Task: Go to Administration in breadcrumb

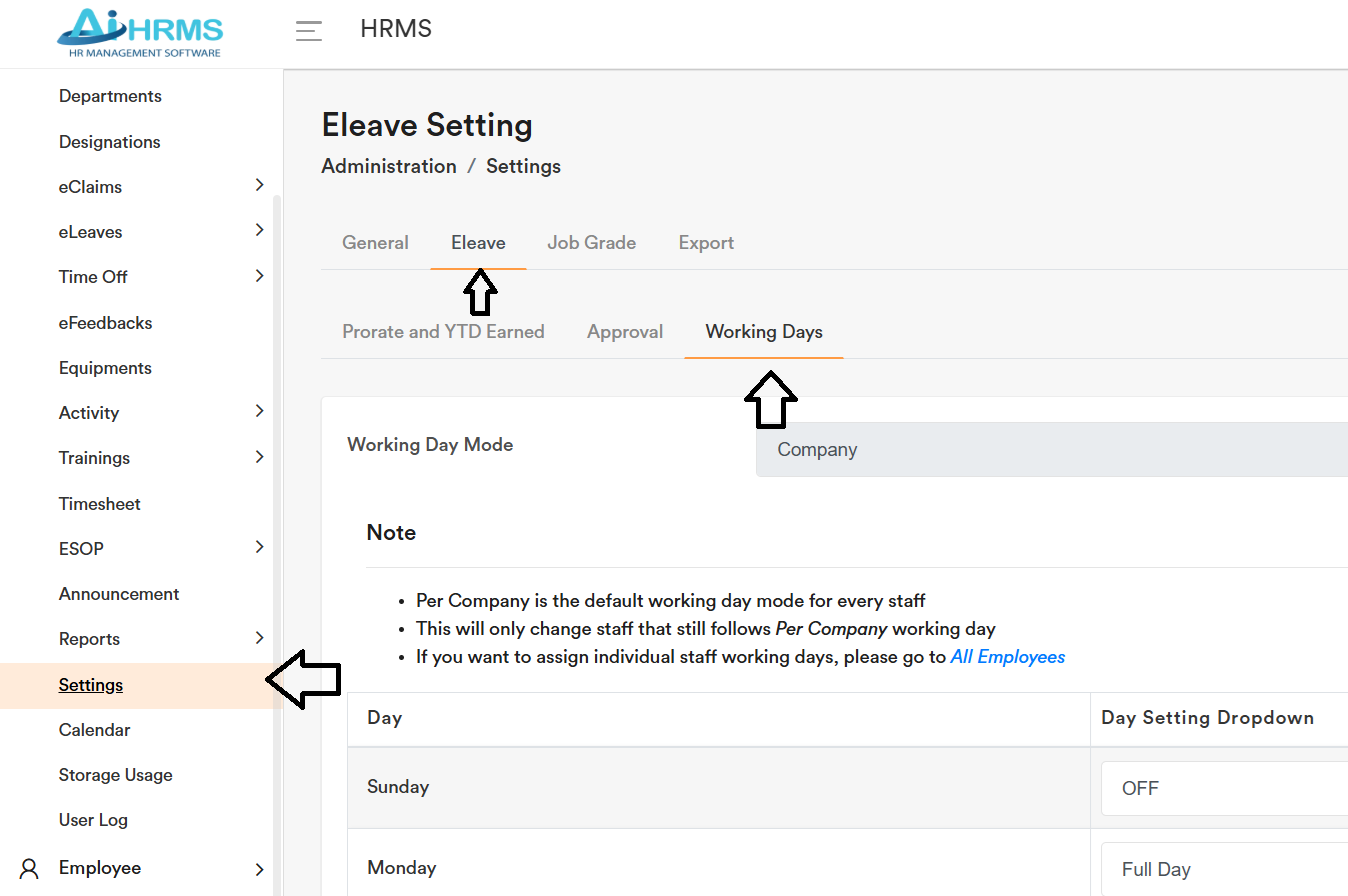Action: coord(389,167)
